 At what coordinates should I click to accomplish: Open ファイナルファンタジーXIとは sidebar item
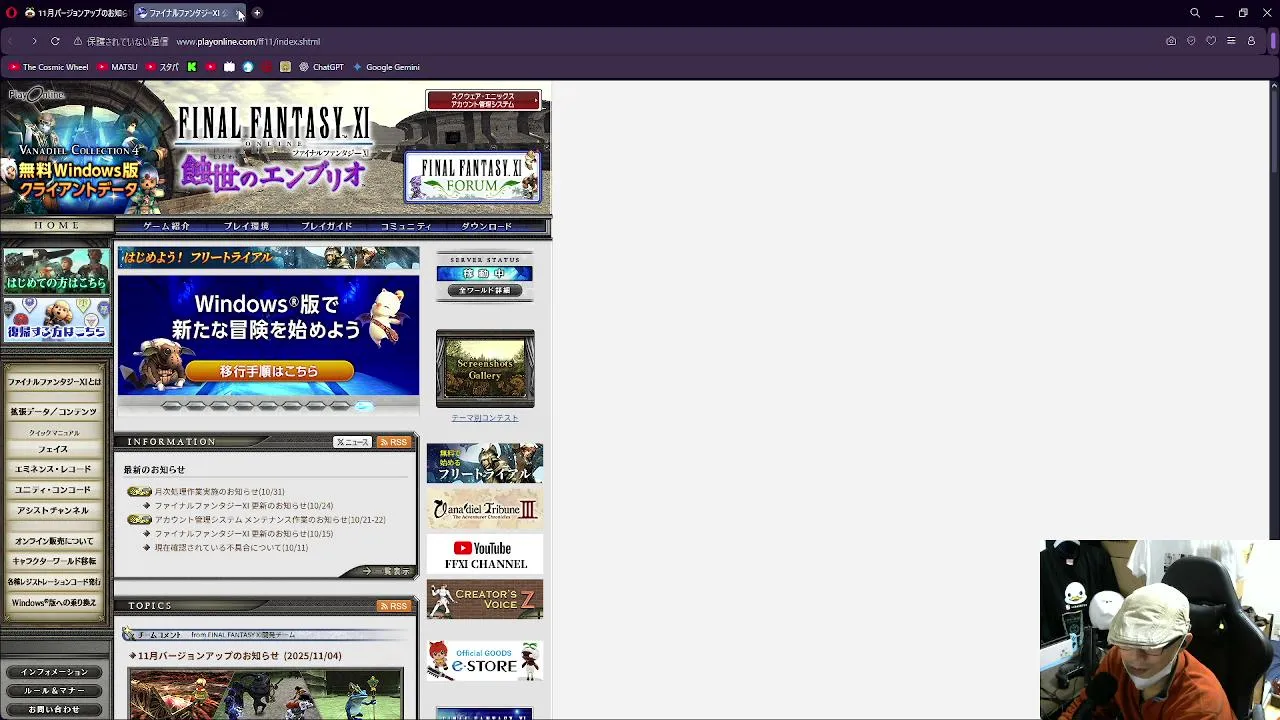[54, 382]
